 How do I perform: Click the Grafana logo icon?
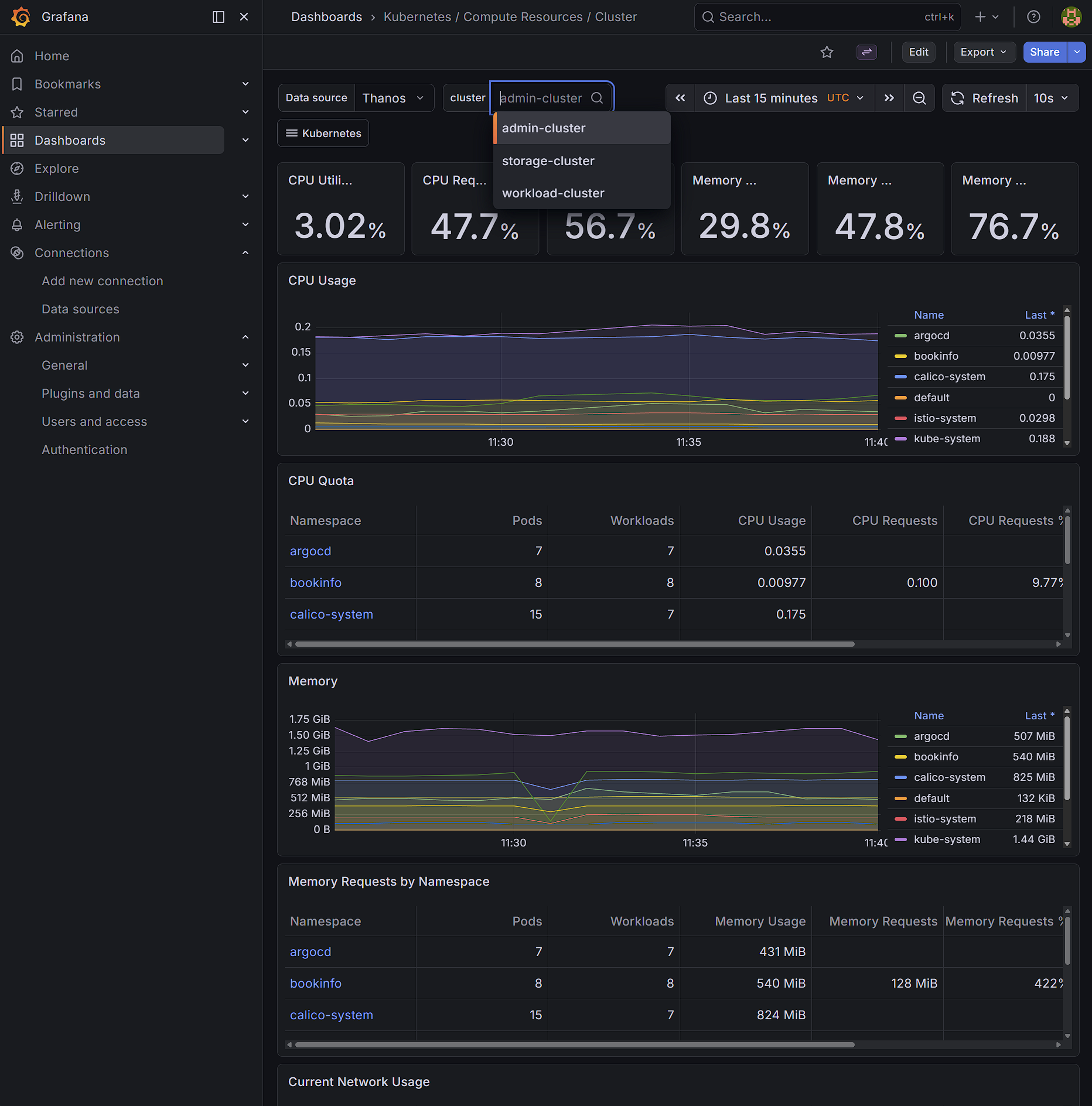pyautogui.click(x=21, y=17)
